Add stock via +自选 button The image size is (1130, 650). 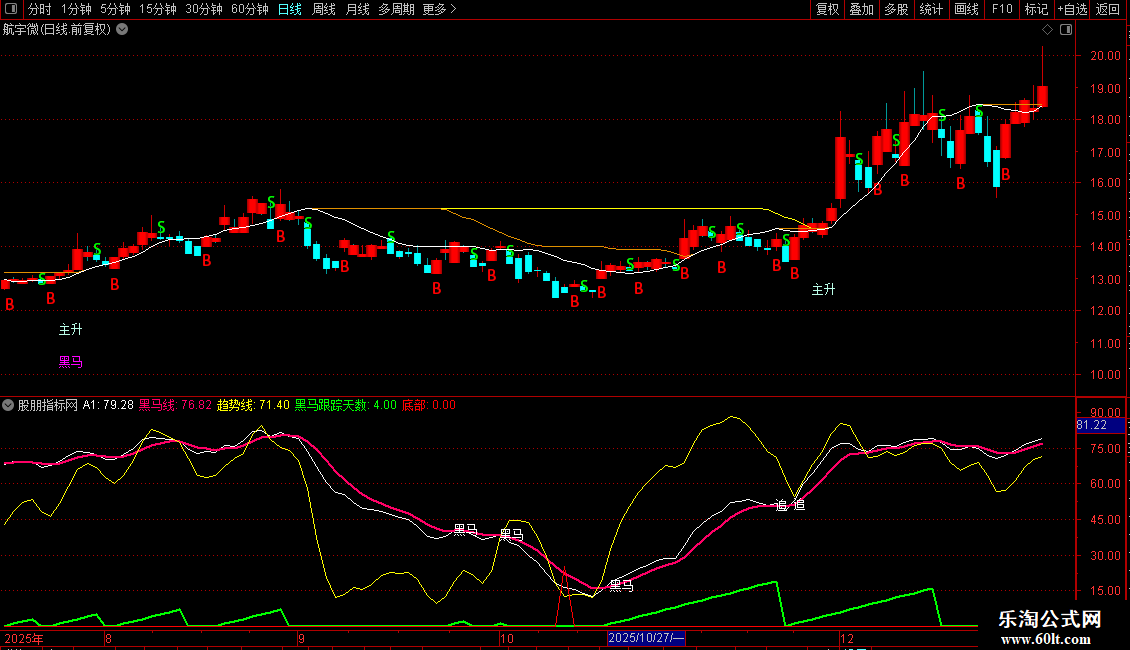pos(1072,9)
